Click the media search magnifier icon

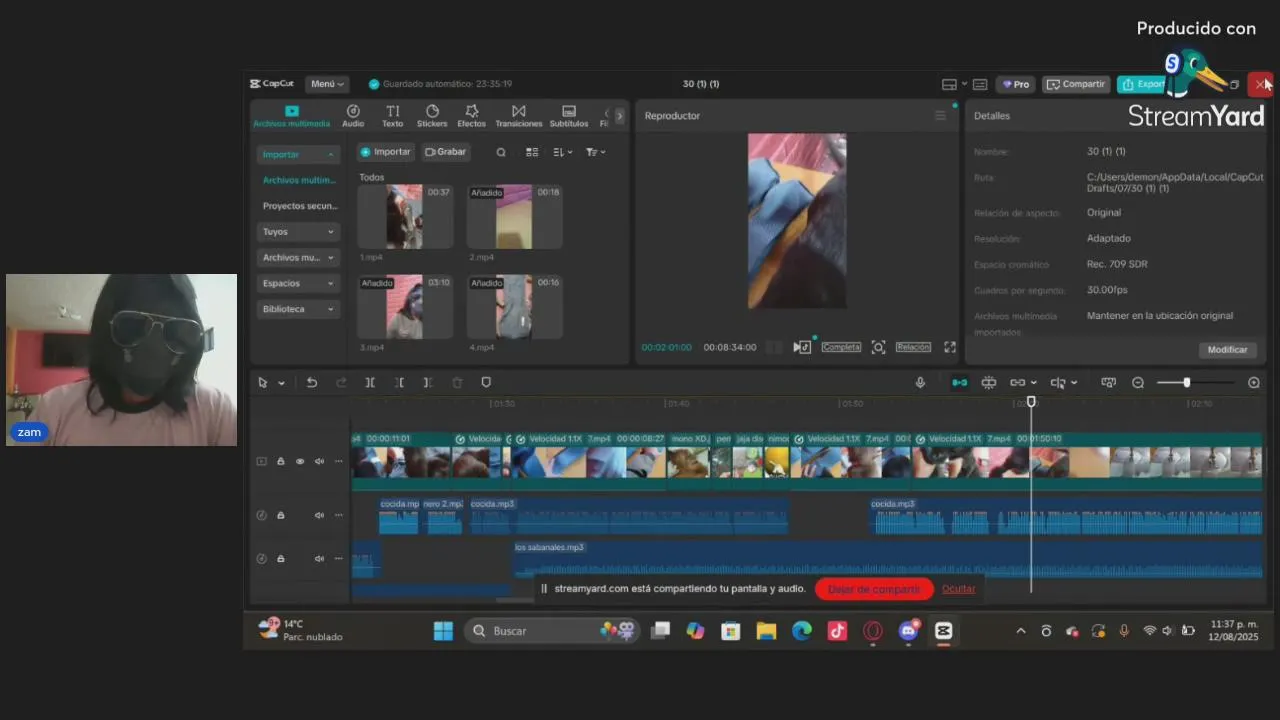501,152
